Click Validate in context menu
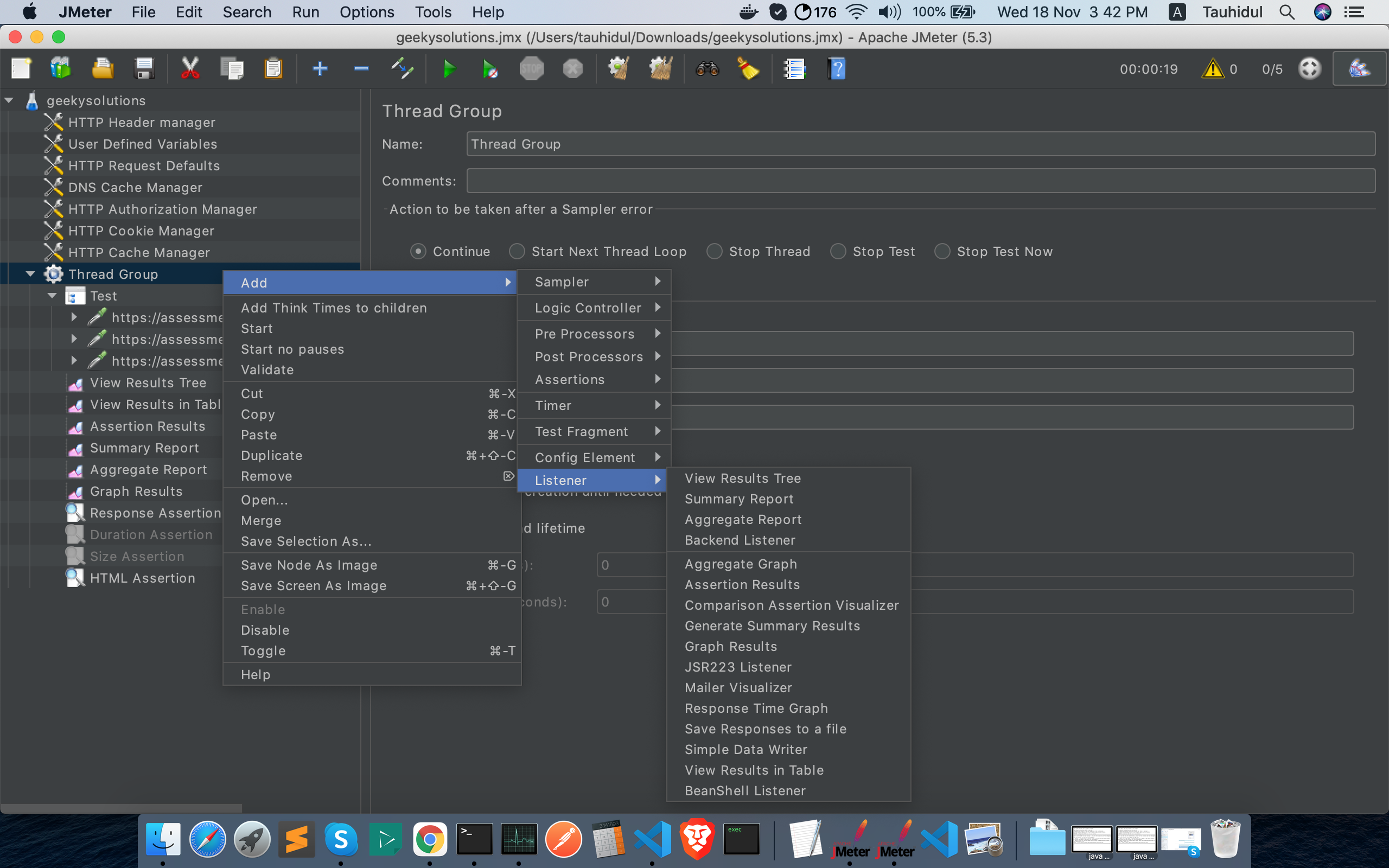This screenshot has width=1389, height=868. [372, 369]
